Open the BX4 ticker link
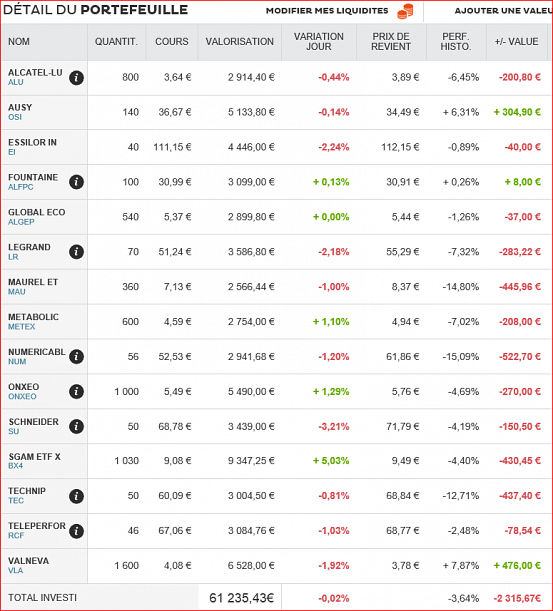 16,466
